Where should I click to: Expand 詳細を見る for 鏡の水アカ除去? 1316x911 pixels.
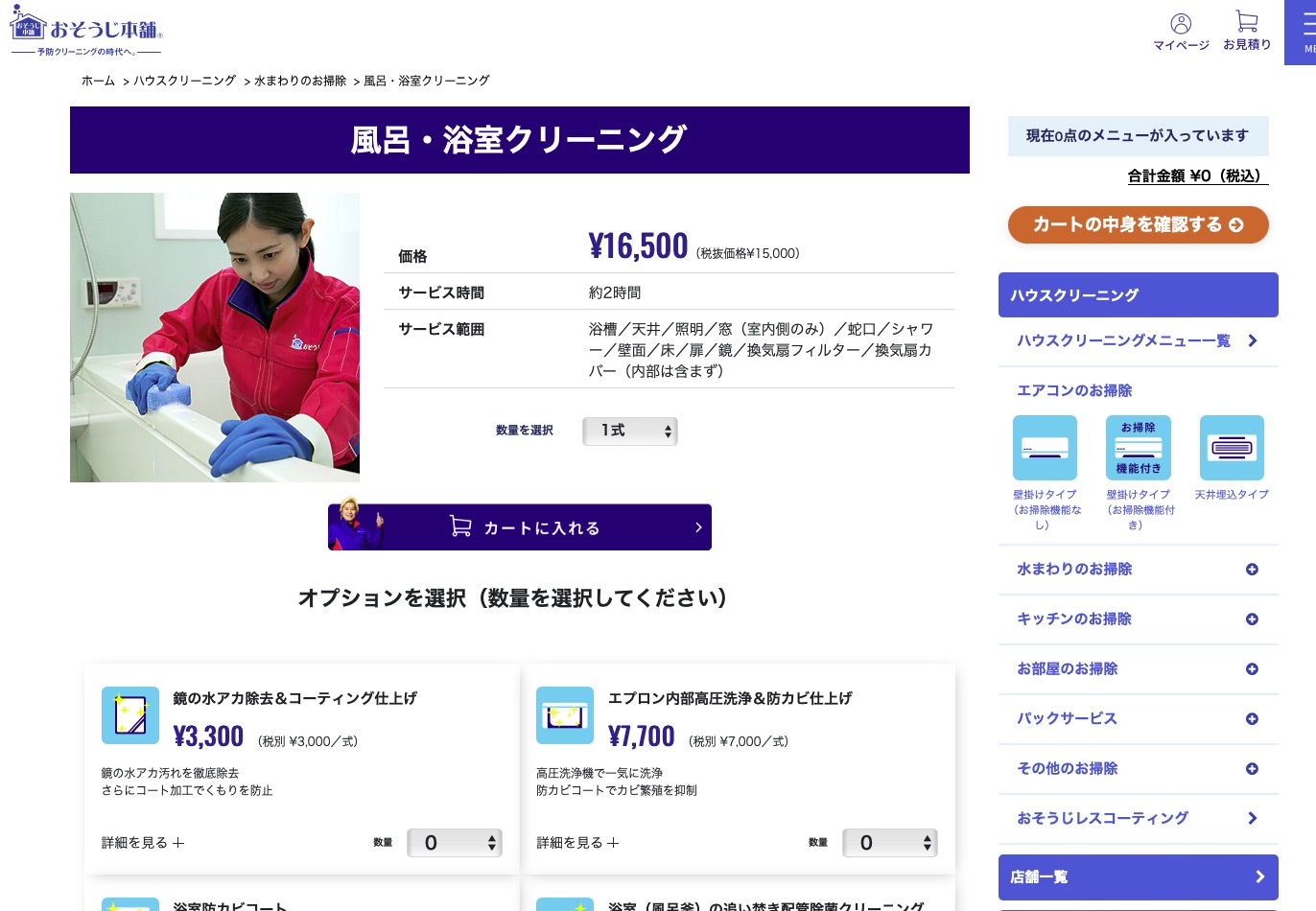click(x=143, y=843)
